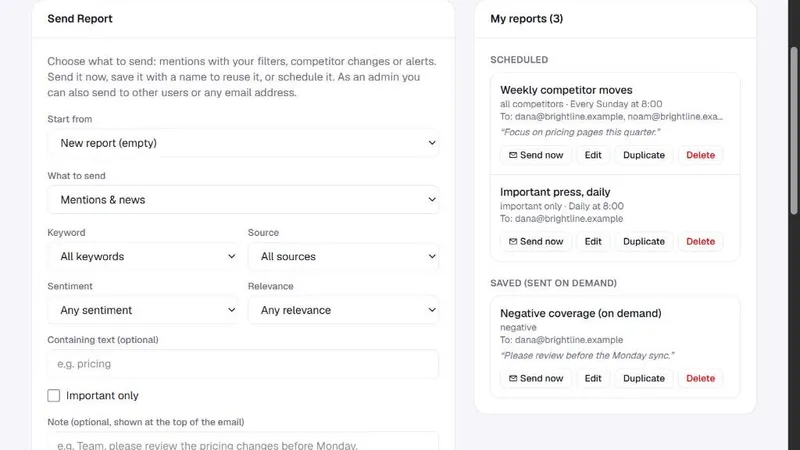Image resolution: width=800 pixels, height=450 pixels.
Task: Click 'all competitors · Every Sunday at 8:00' text
Action: [581, 104]
